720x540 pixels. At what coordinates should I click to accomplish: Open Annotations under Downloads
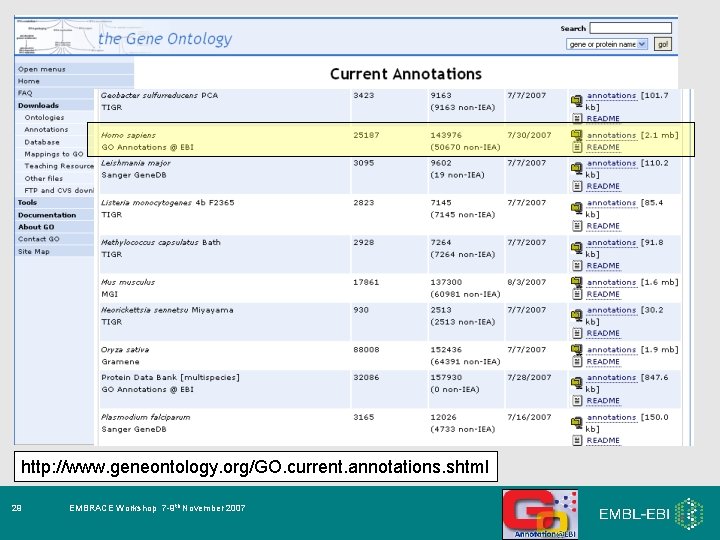[46, 129]
